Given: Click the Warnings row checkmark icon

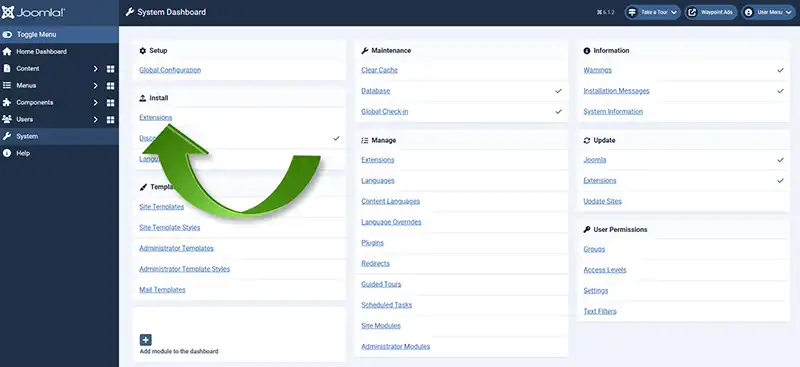Looking at the screenshot, I should 780,70.
